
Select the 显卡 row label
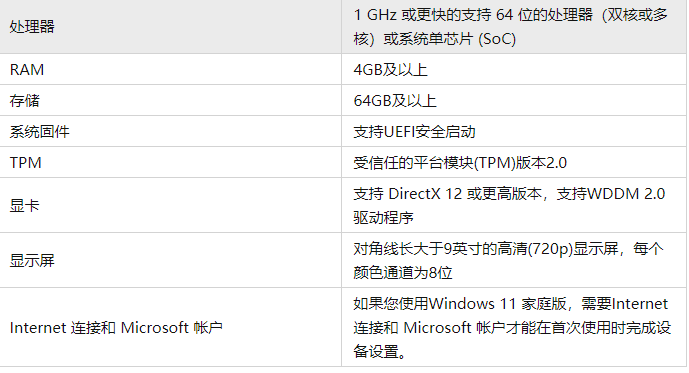(x=25, y=205)
